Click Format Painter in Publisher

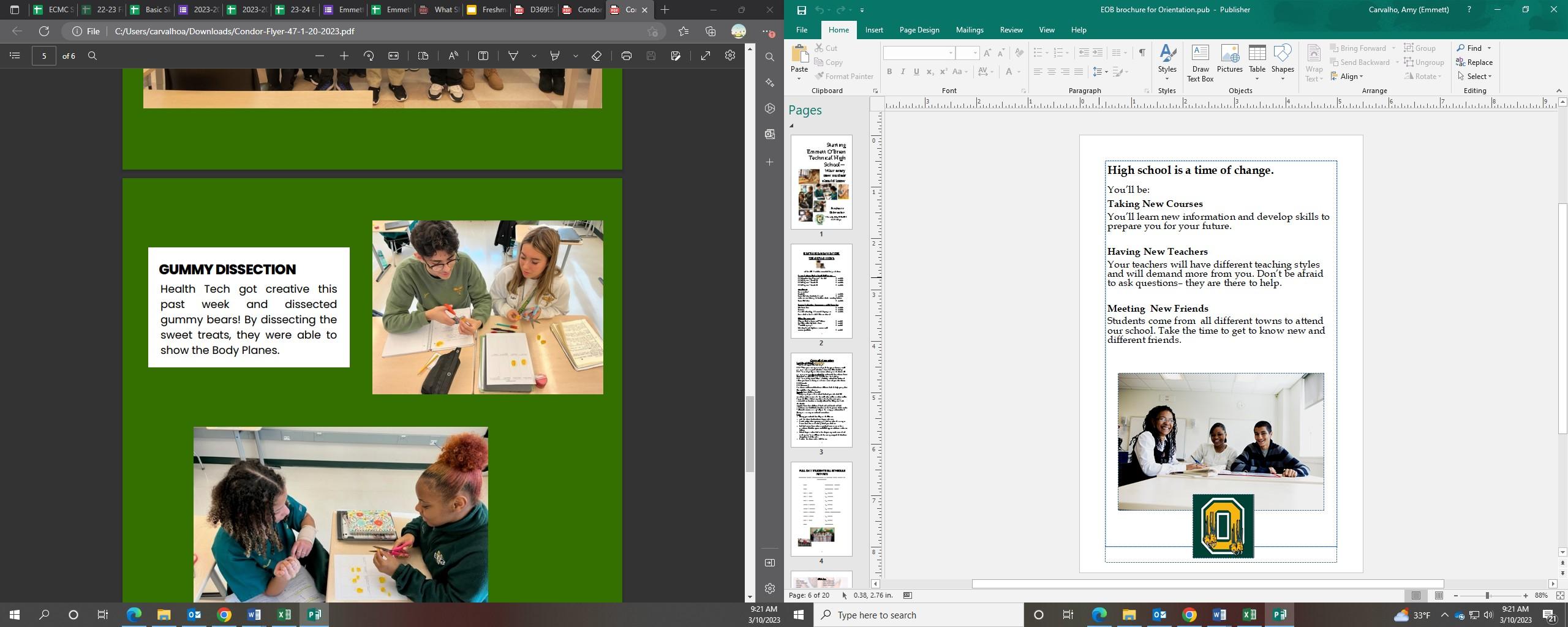click(844, 77)
